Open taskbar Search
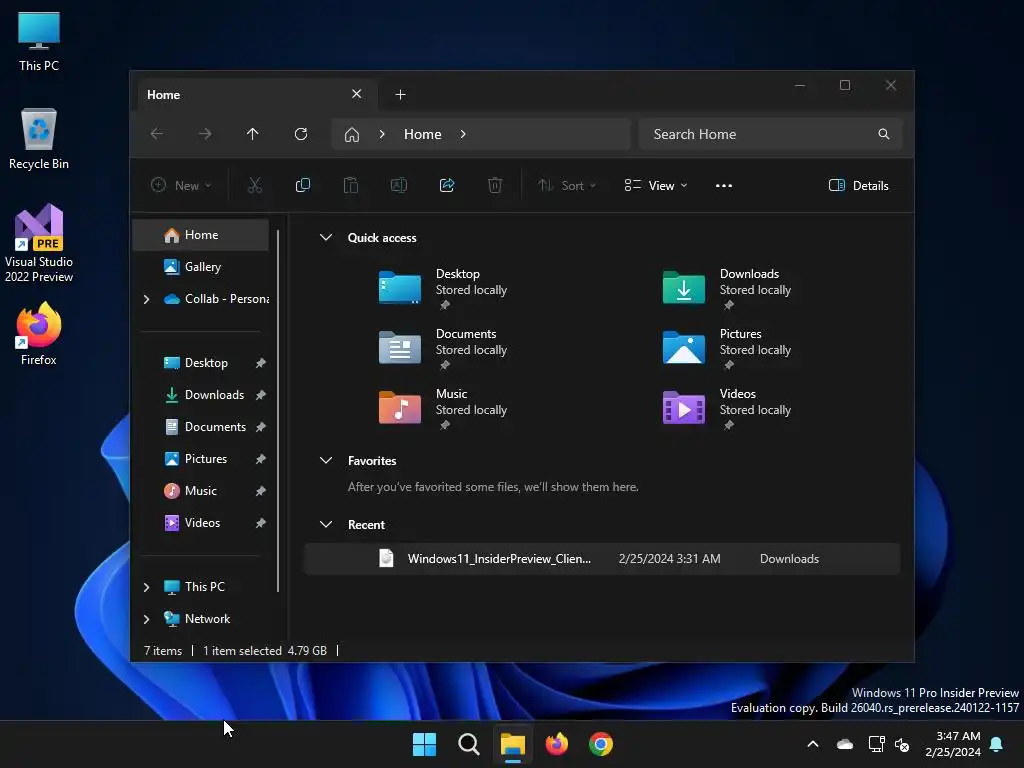Viewport: 1024px width, 768px height. 468,744
